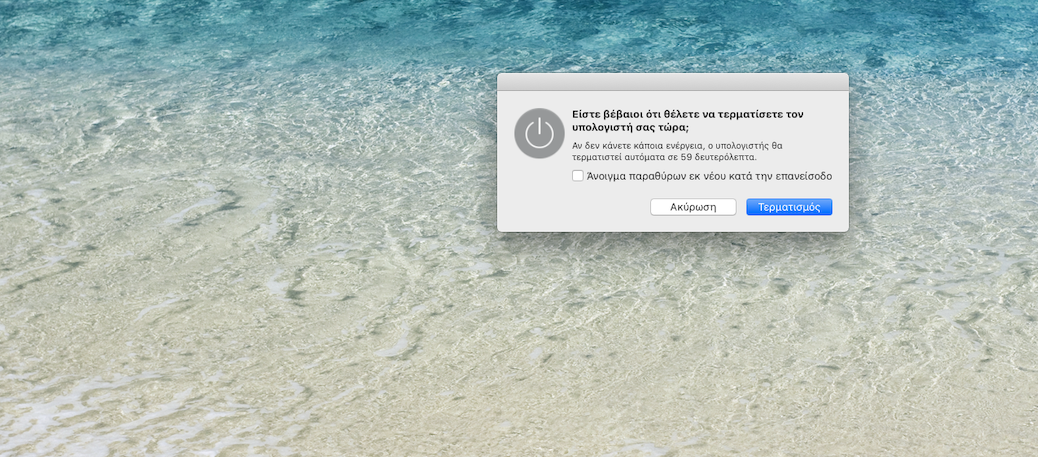Image resolution: width=1038 pixels, height=457 pixels.
Task: Click the shutdown dialog title bar
Action: (x=673, y=82)
